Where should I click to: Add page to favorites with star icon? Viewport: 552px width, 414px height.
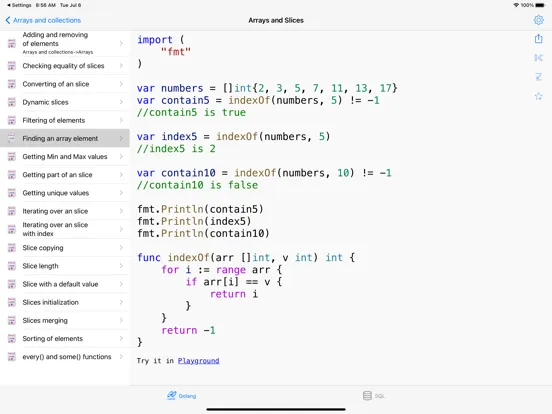538,96
